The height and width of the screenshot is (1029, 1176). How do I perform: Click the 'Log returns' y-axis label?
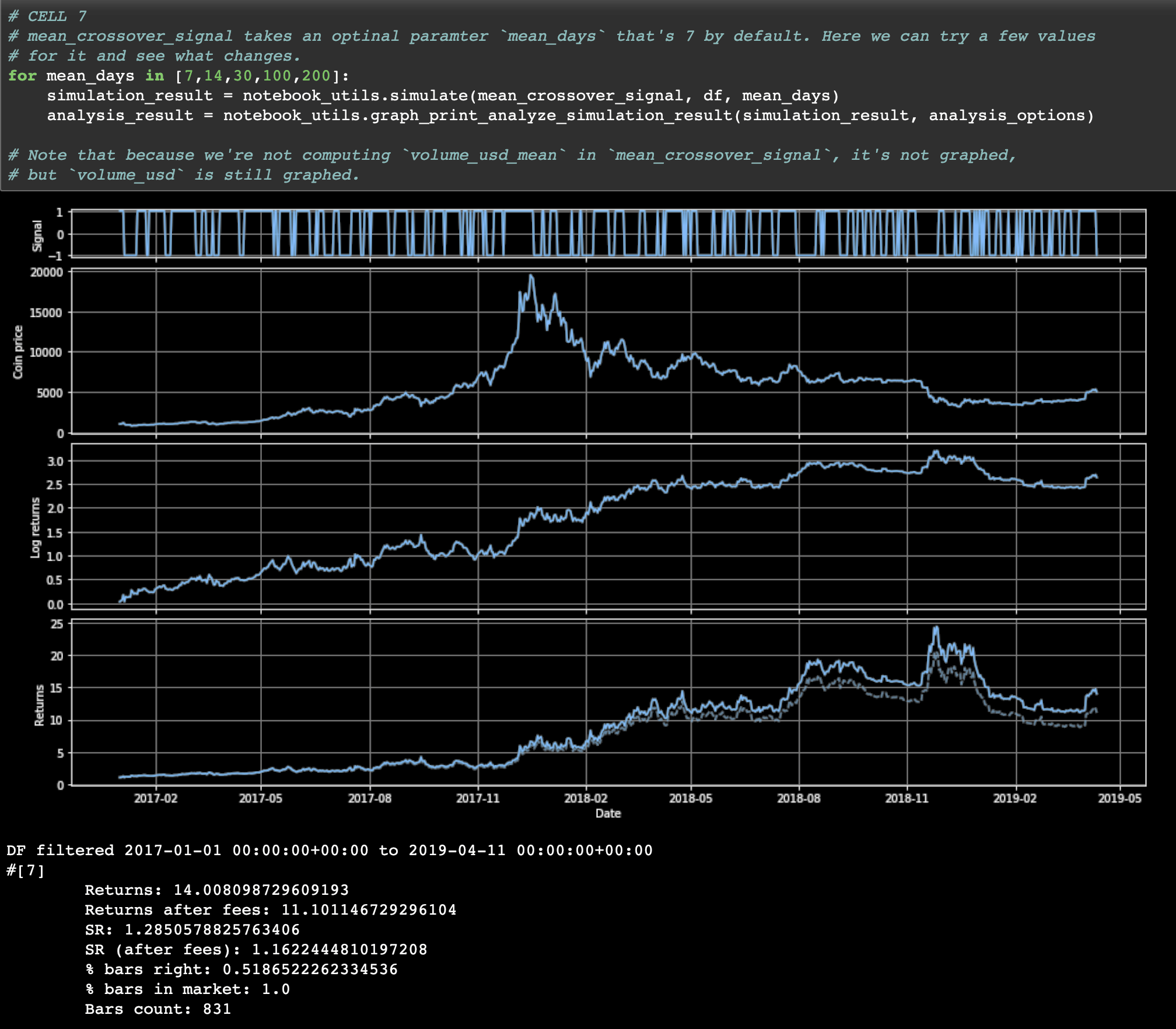36,527
